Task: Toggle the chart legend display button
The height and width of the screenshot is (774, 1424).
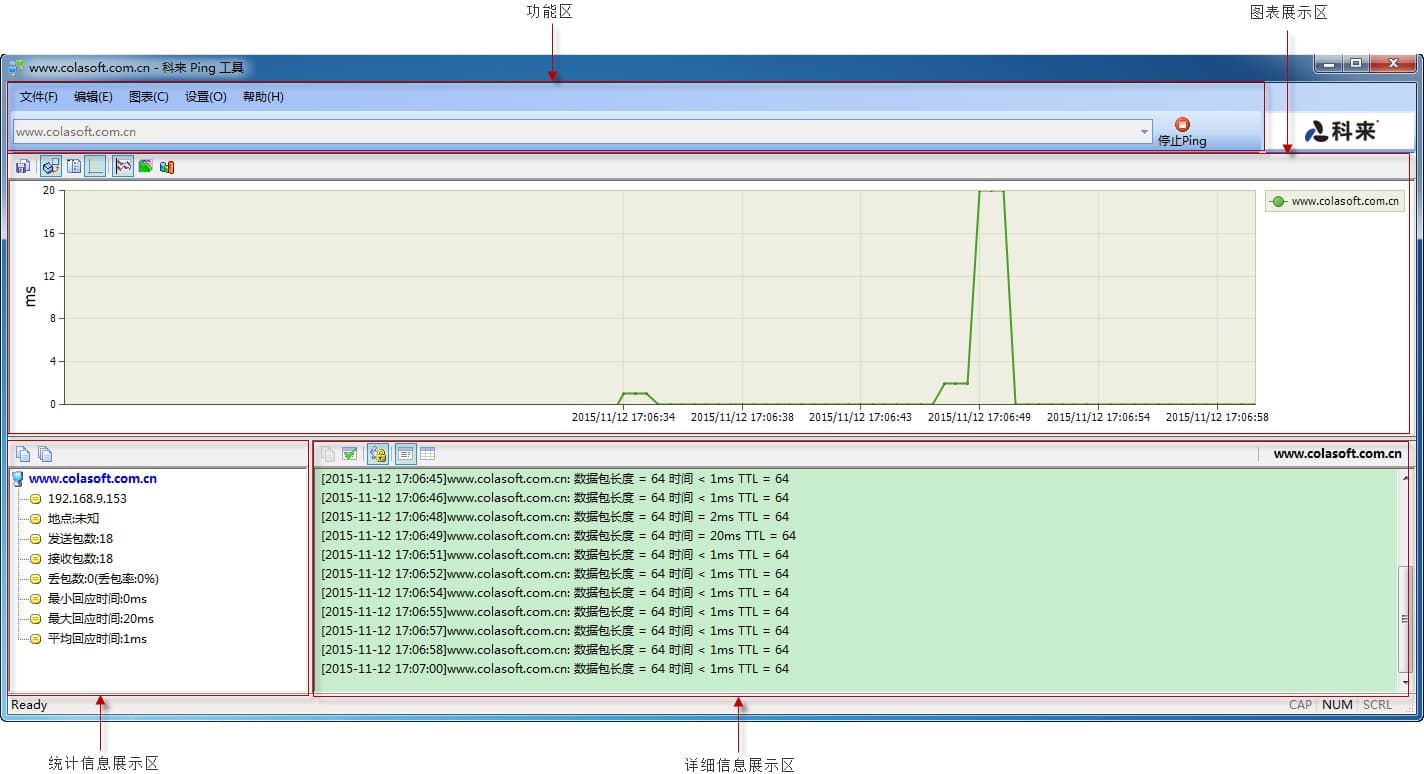Action: point(73,167)
